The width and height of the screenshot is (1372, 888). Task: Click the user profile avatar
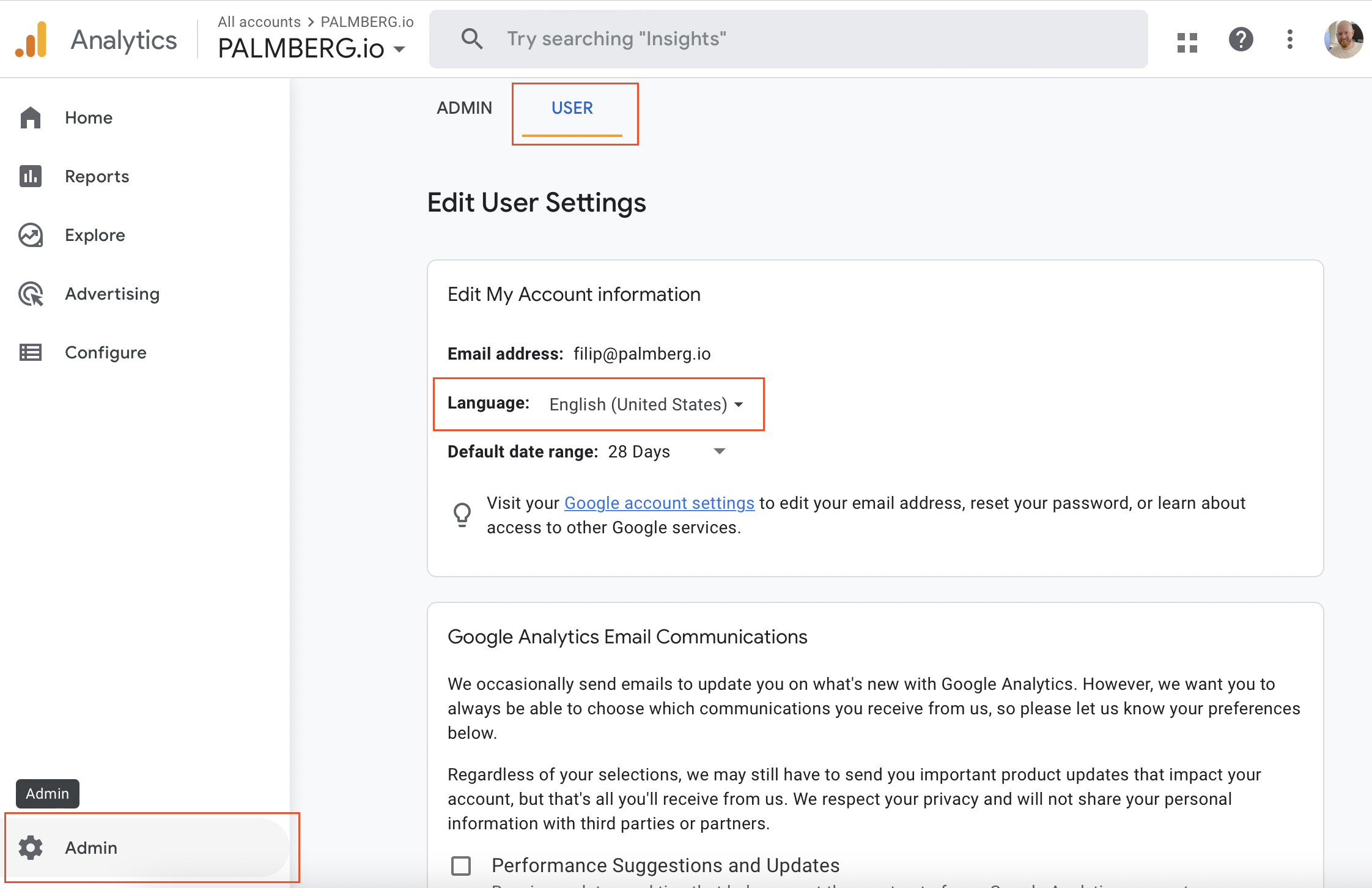point(1343,40)
